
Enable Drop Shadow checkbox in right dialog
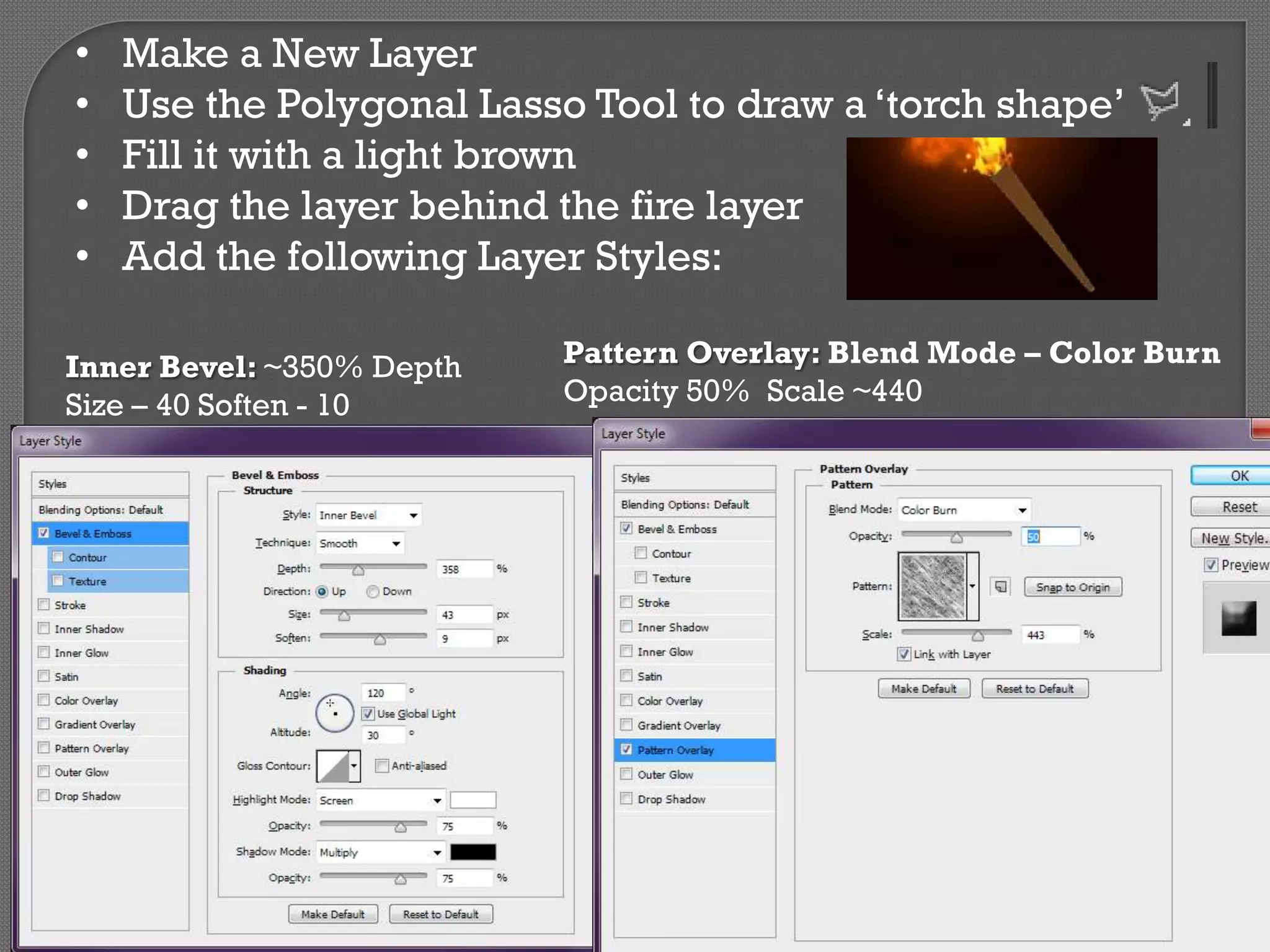click(626, 798)
